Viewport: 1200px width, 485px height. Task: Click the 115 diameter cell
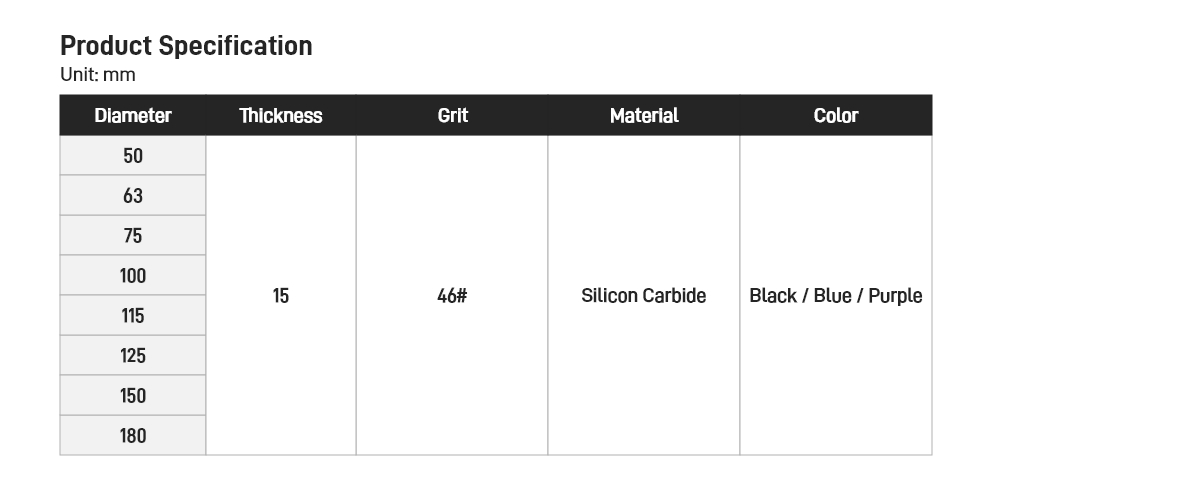[x=133, y=316]
